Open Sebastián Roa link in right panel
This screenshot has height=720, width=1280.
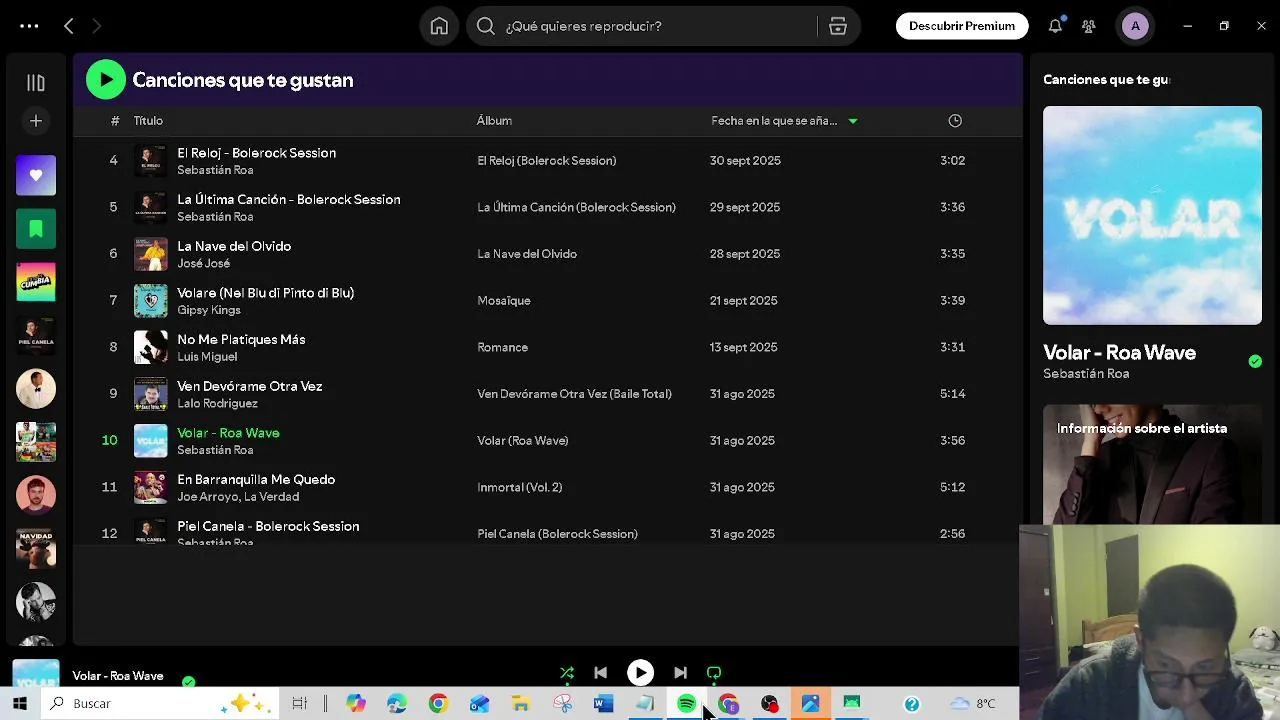tap(1086, 373)
